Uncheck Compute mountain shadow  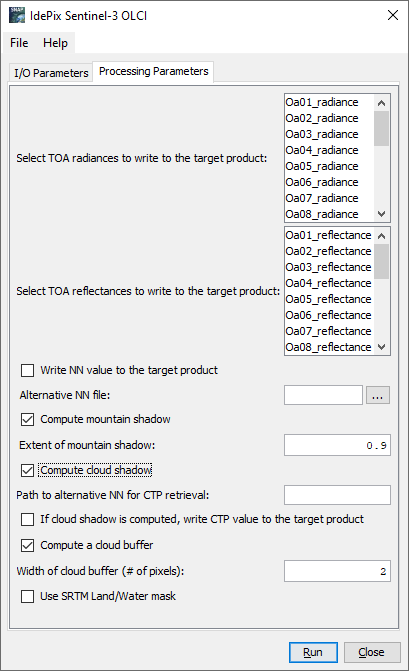[27, 419]
